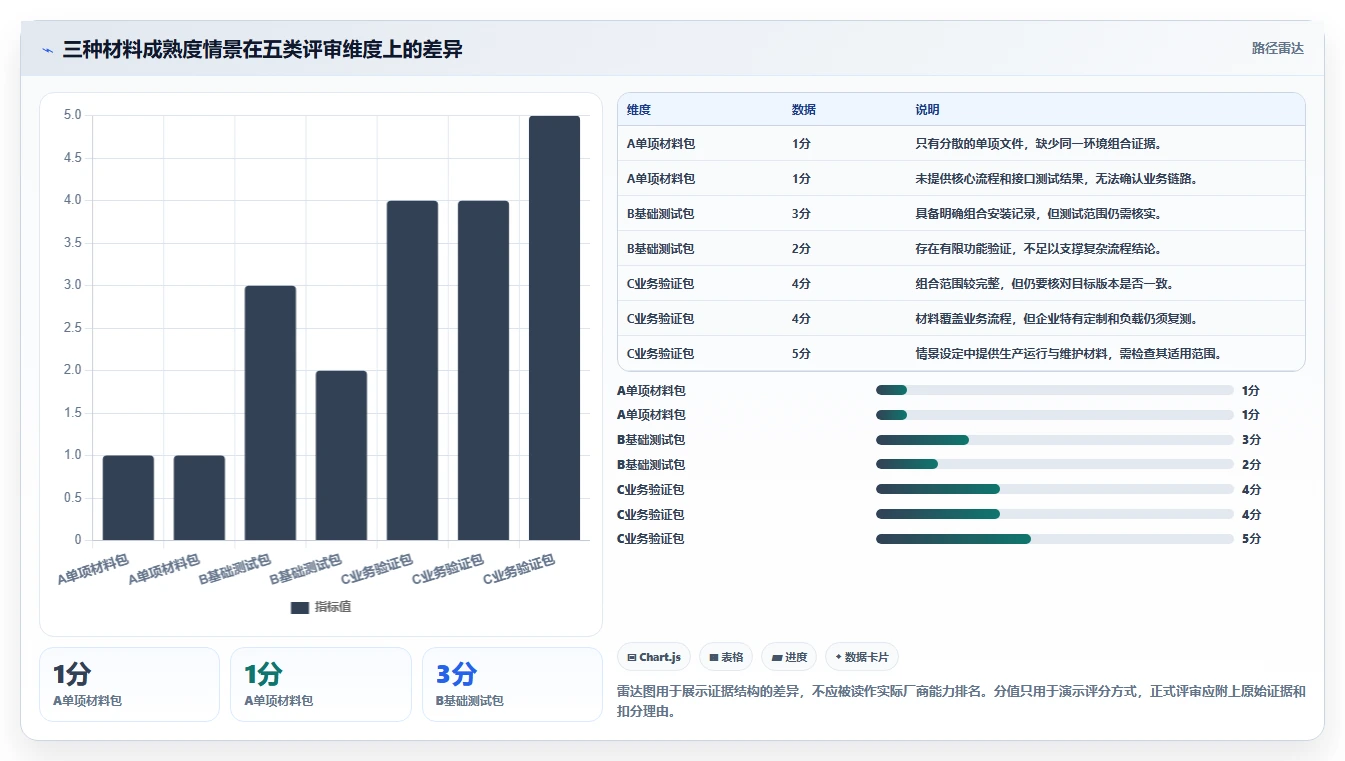Click the large 3分 value in the data card
The width and height of the screenshot is (1345, 761).
point(456,674)
